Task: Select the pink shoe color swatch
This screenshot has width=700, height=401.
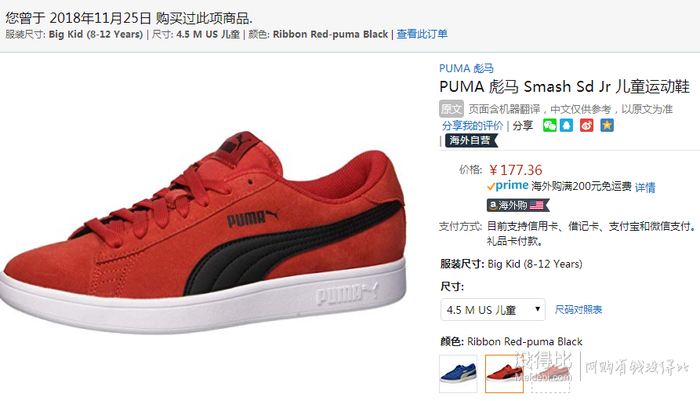Action: point(550,374)
